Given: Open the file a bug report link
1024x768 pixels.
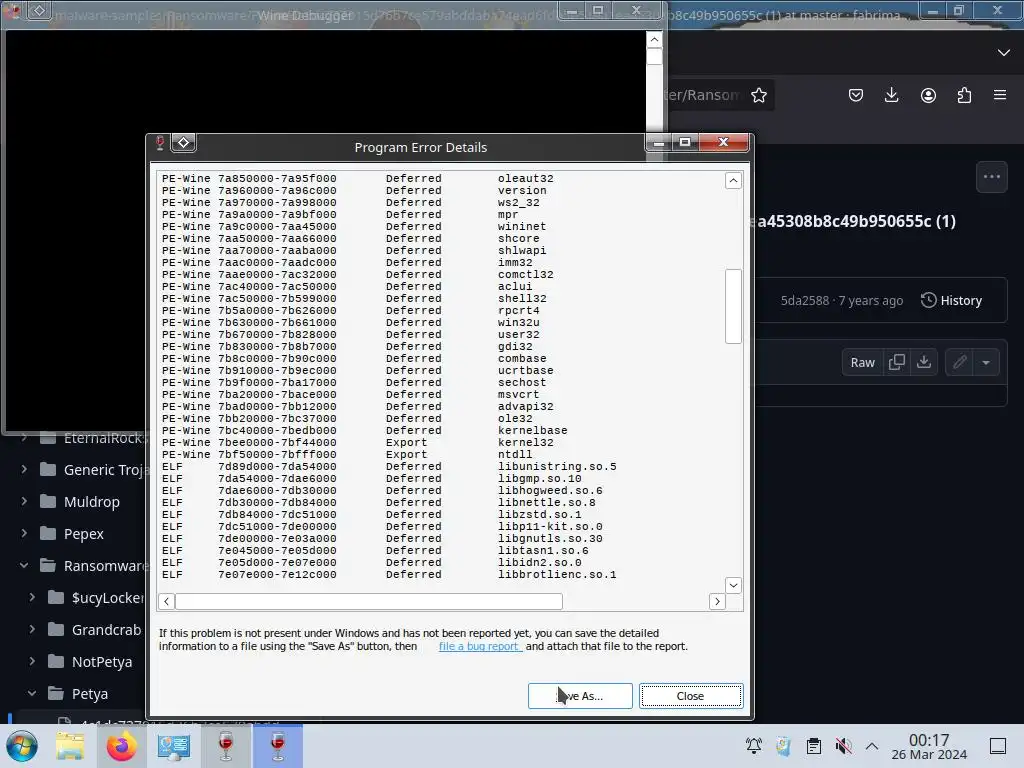Looking at the screenshot, I should click(x=480, y=646).
